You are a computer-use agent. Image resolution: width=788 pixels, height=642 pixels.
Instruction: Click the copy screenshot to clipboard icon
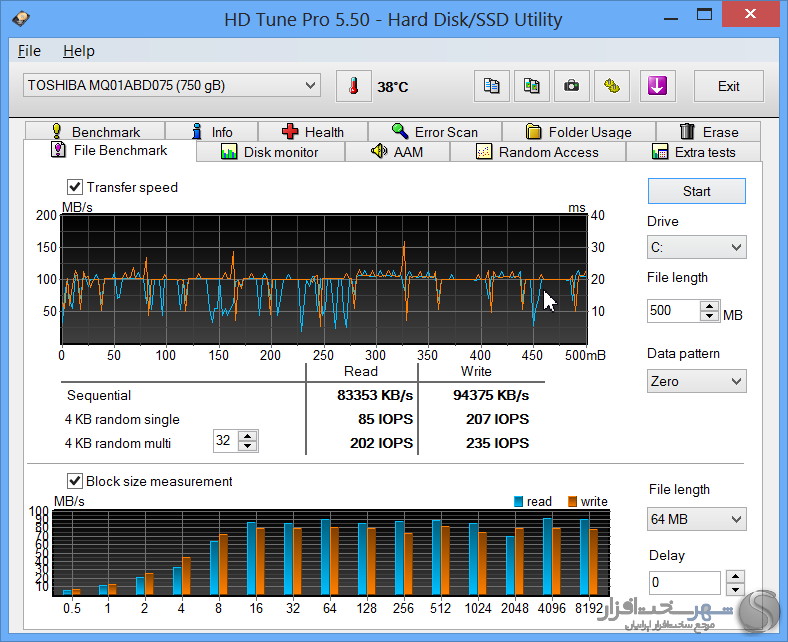531,86
